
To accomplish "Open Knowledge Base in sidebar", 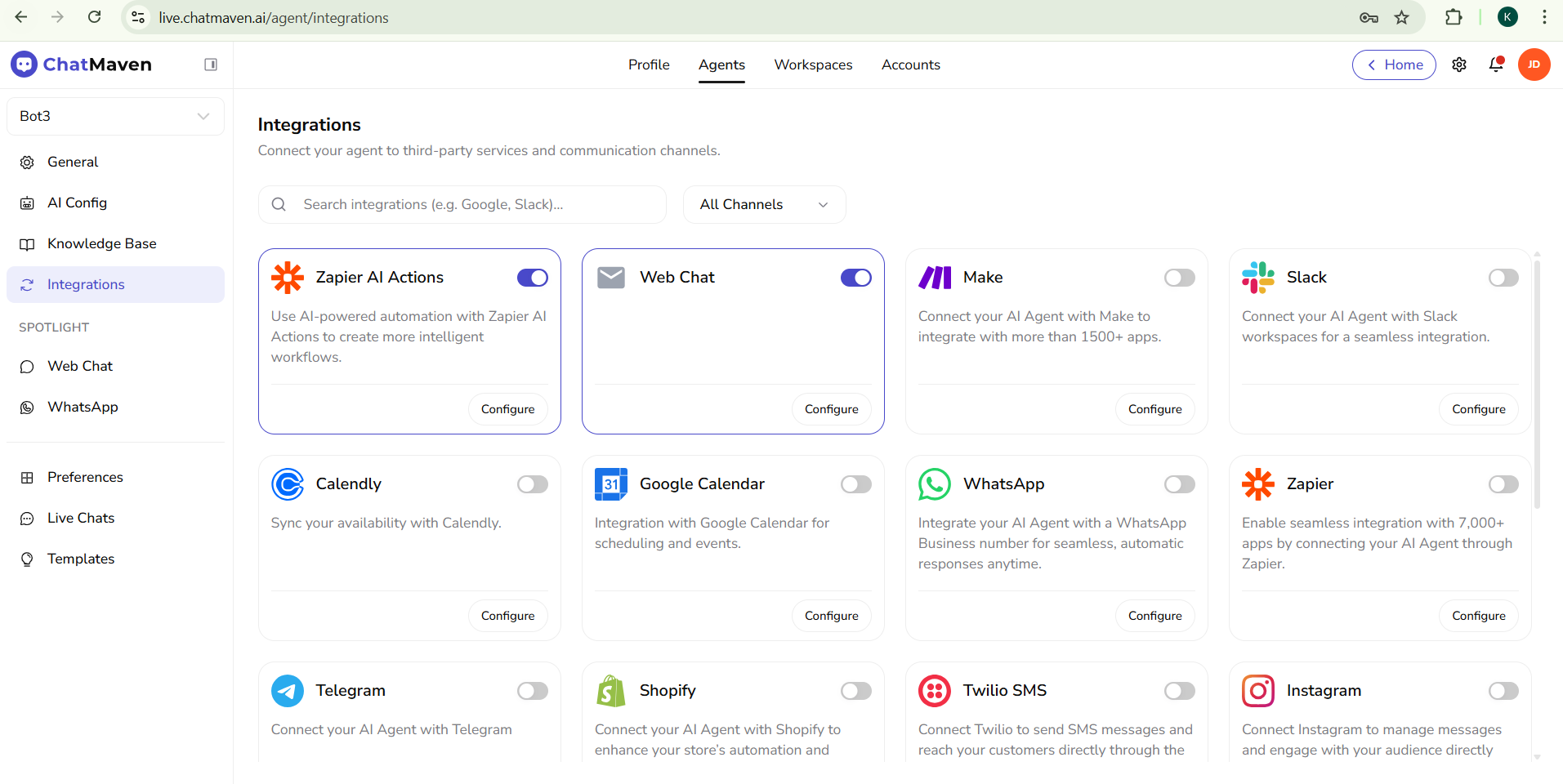I will [x=101, y=243].
